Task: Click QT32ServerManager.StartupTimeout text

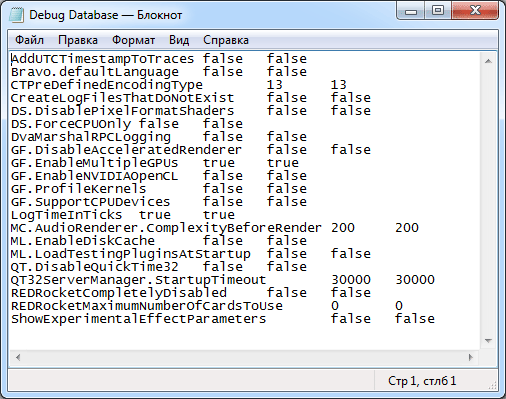Action: (138, 280)
